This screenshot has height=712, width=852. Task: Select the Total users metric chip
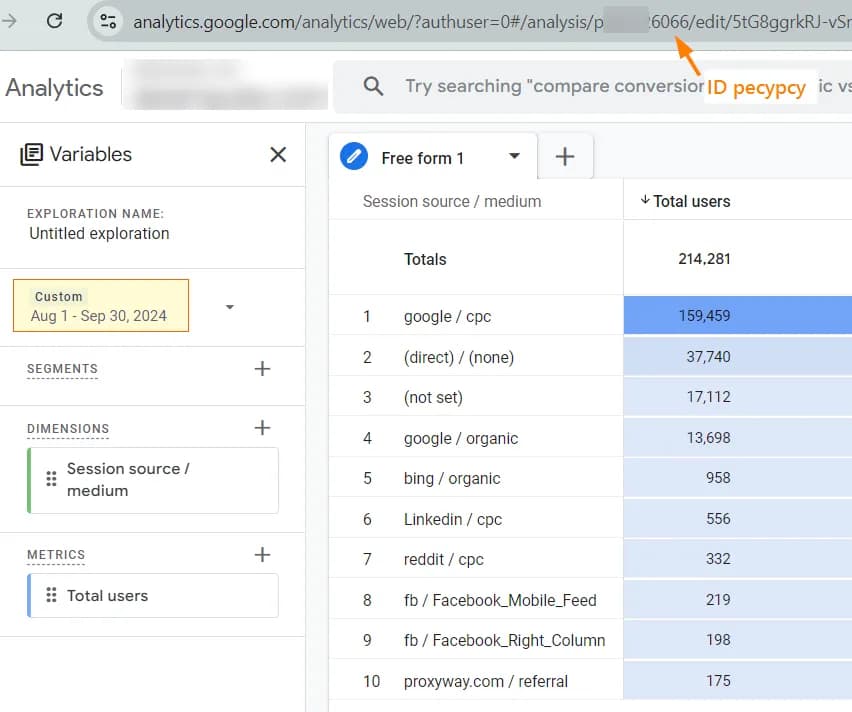153,596
